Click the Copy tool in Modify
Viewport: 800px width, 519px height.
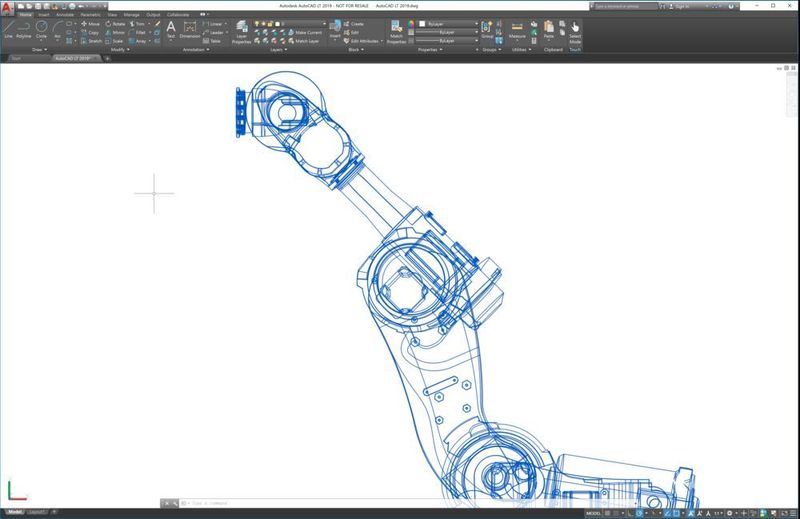(x=90, y=33)
